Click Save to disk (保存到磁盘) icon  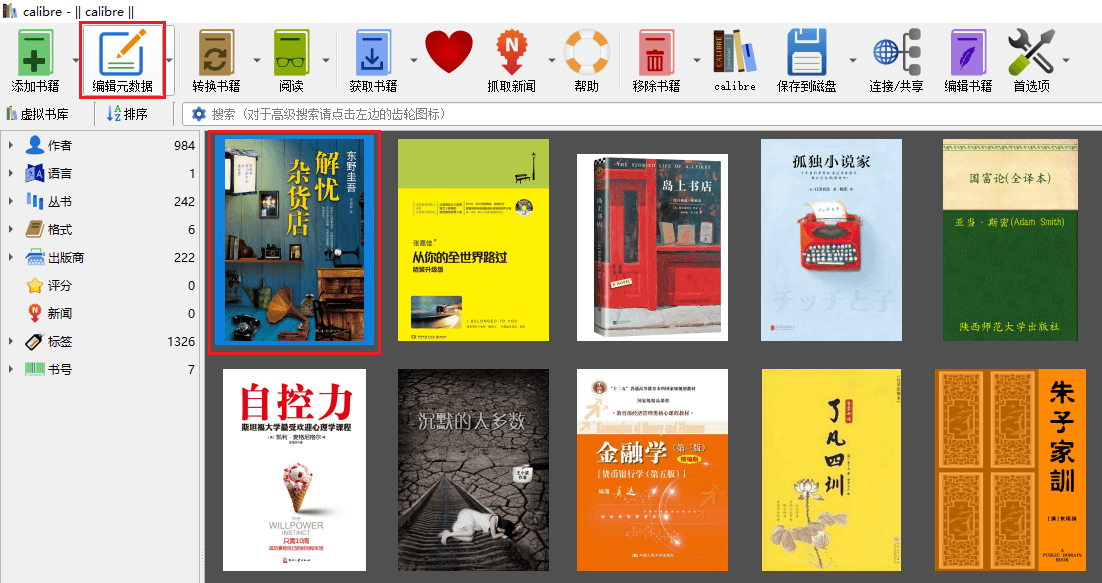(x=808, y=53)
